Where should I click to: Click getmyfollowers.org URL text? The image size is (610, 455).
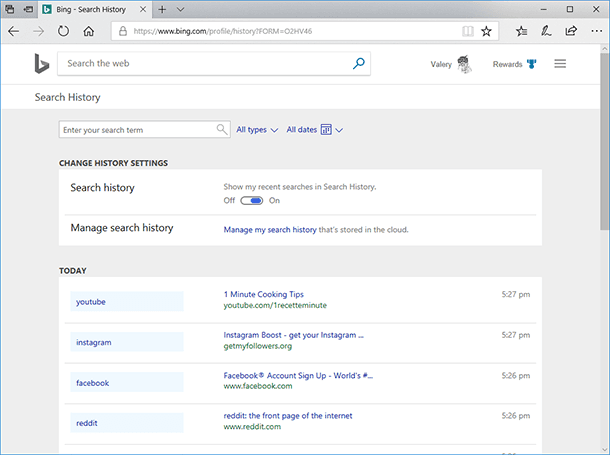[258, 346]
